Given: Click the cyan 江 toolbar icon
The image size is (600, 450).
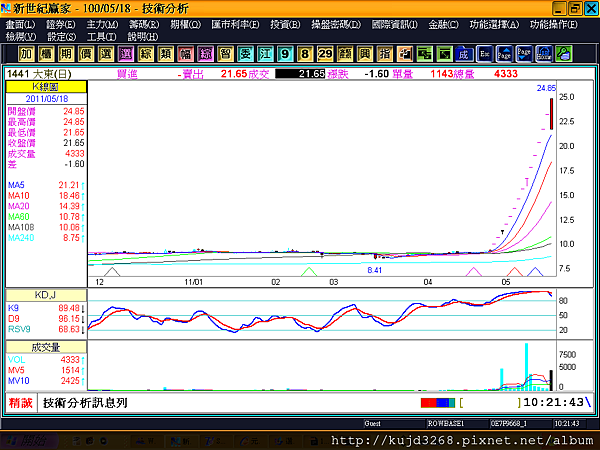Looking at the screenshot, I should (x=265, y=54).
